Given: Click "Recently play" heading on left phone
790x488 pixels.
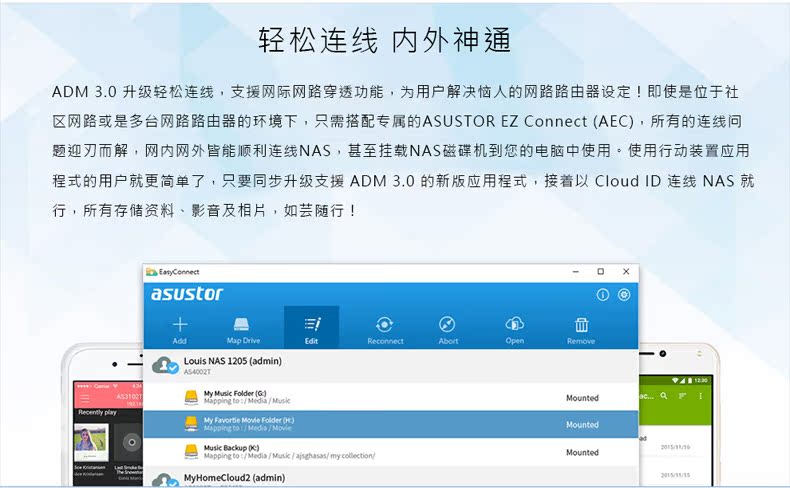Looking at the screenshot, I should point(97,412).
